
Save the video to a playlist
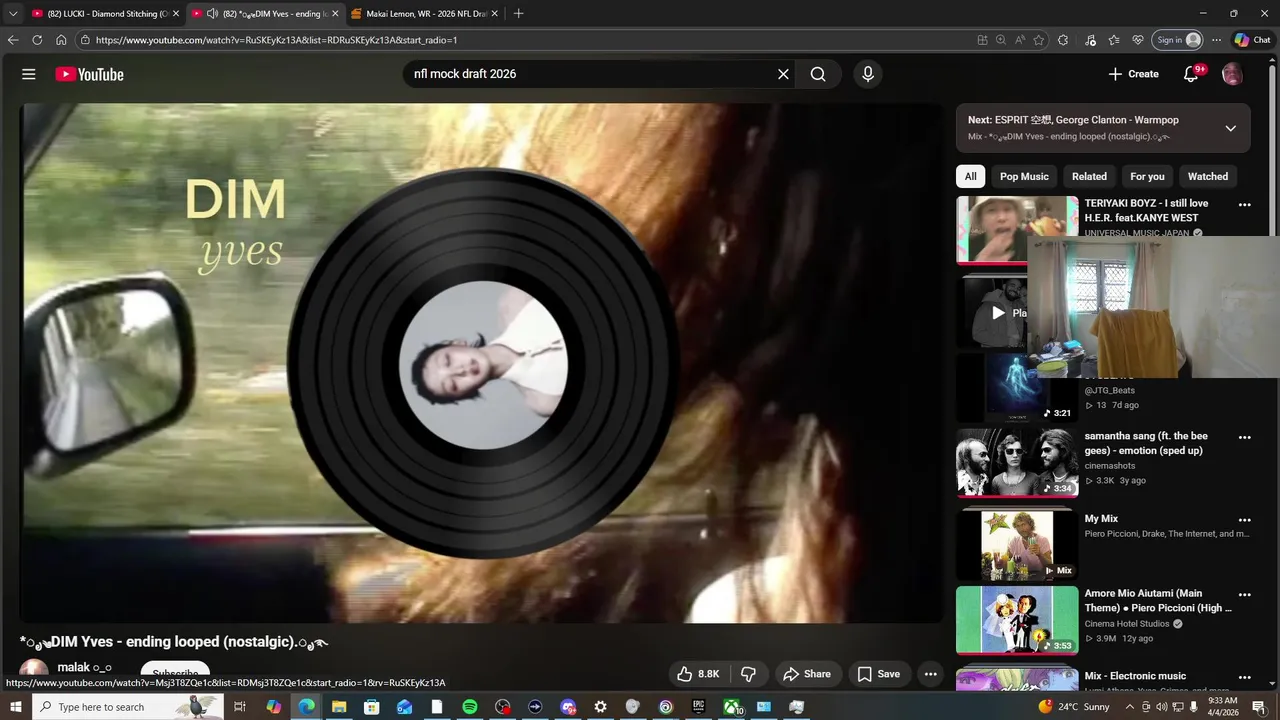pos(879,674)
